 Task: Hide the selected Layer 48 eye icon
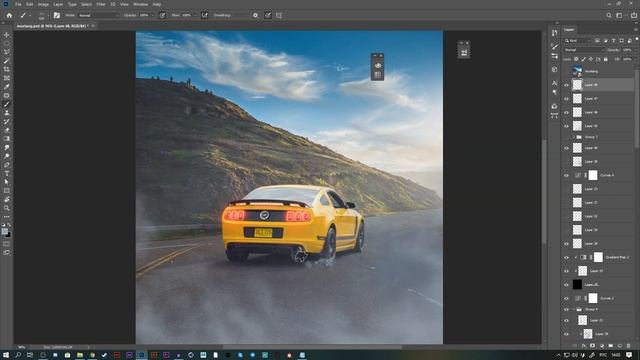[566, 85]
